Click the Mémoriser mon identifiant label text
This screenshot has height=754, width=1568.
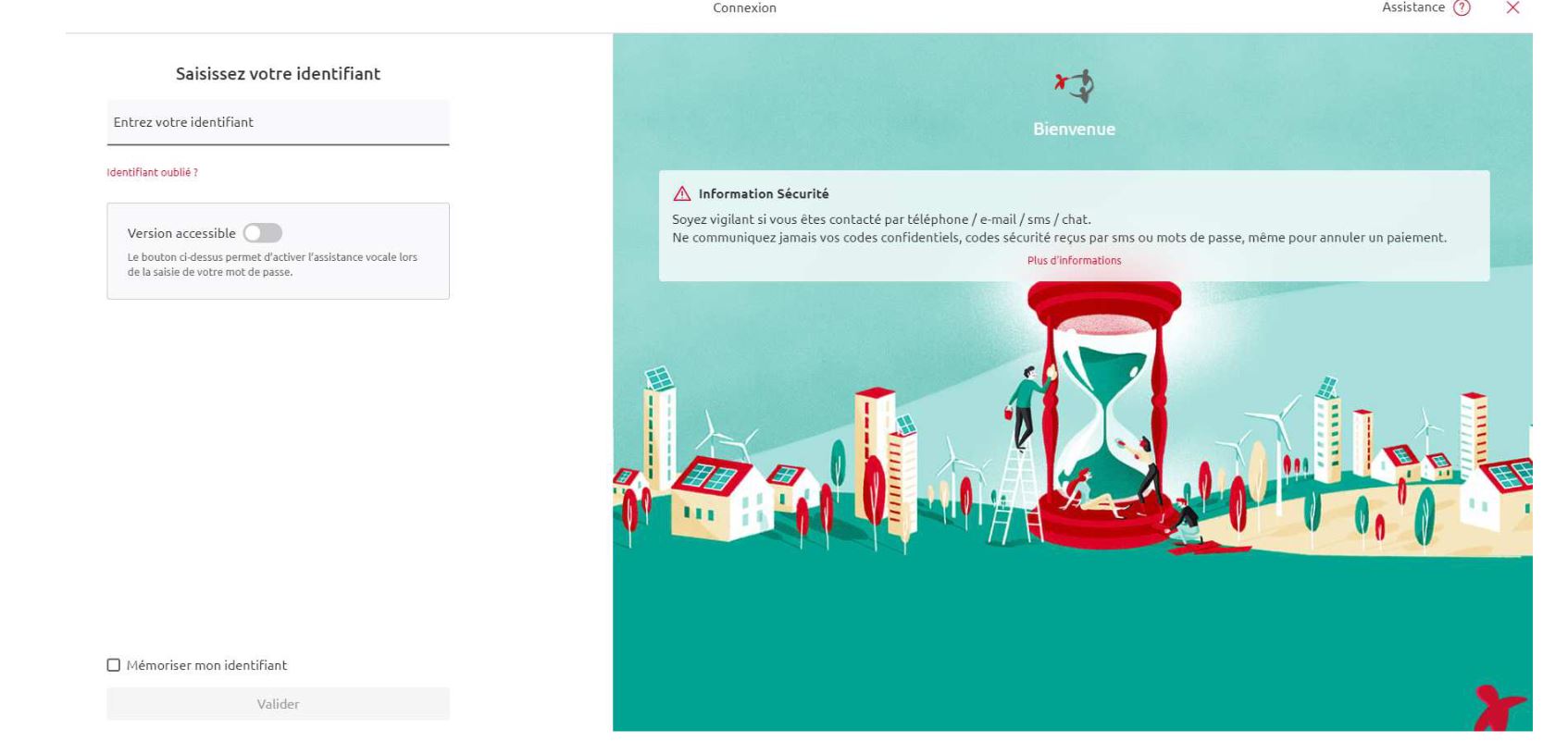(x=206, y=665)
